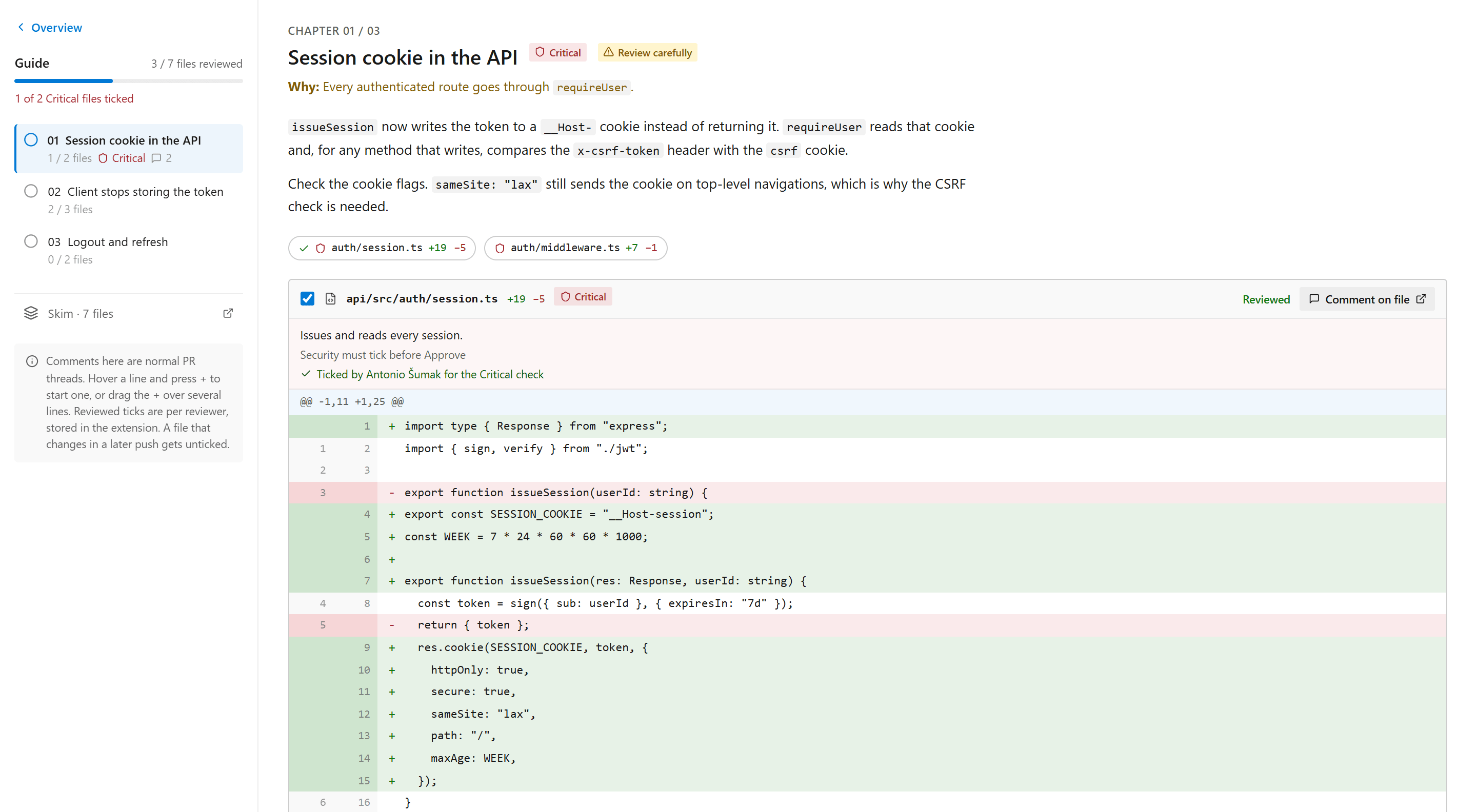
Task: Uncheck the reviewed checkbox for session.ts
Action: pyautogui.click(x=307, y=298)
